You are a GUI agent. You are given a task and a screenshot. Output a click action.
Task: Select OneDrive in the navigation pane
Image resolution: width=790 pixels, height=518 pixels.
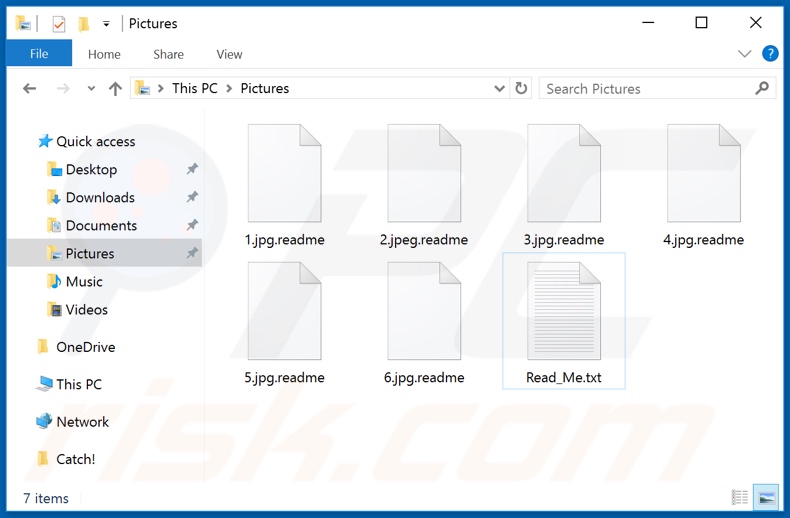coord(85,347)
